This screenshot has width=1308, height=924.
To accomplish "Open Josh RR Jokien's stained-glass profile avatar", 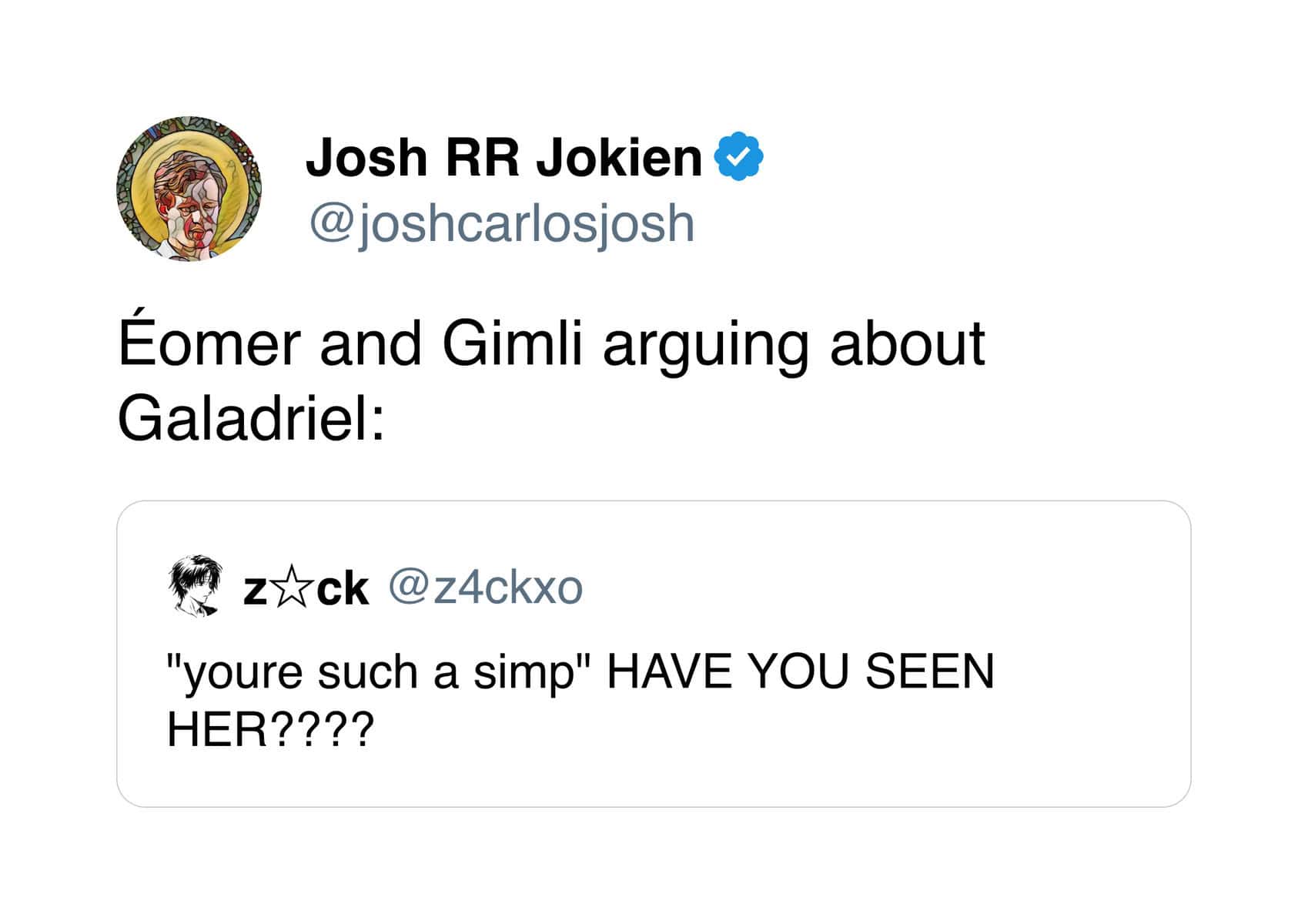I will point(189,189).
